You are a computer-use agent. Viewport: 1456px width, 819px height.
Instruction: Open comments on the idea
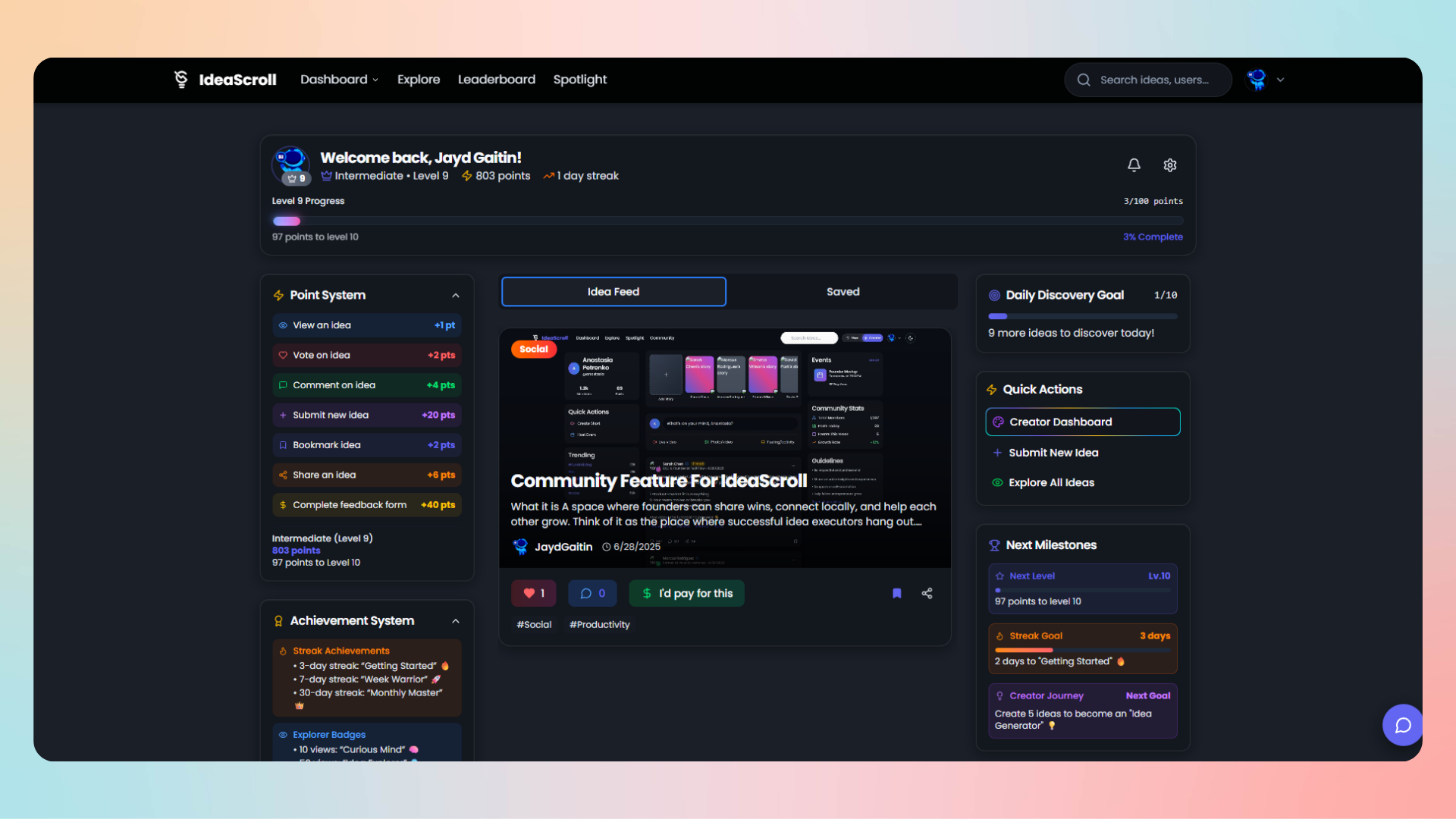[x=592, y=593]
